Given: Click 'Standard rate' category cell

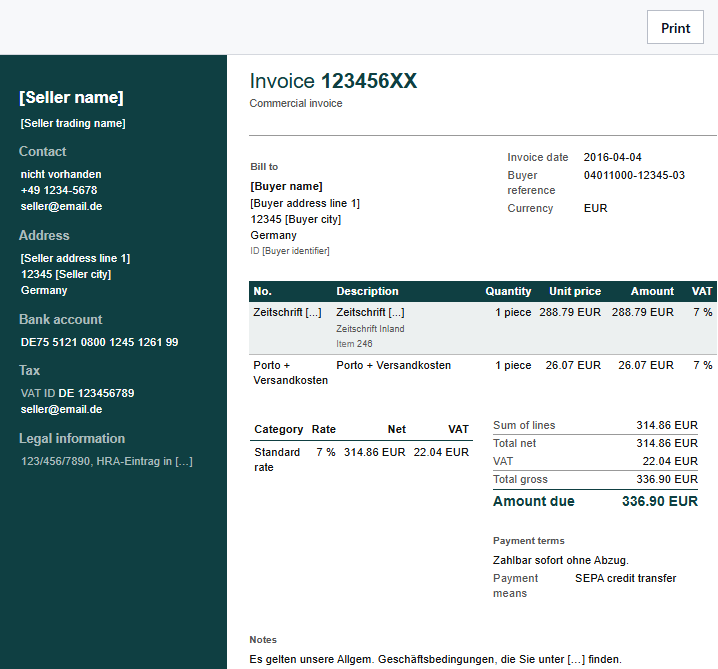Looking at the screenshot, I should [277, 460].
